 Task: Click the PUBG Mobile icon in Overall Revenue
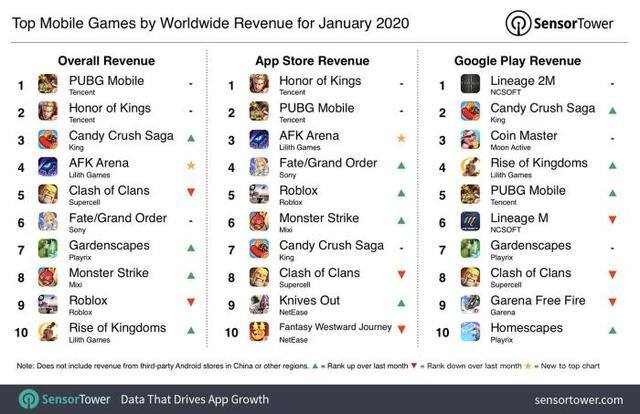[48, 84]
